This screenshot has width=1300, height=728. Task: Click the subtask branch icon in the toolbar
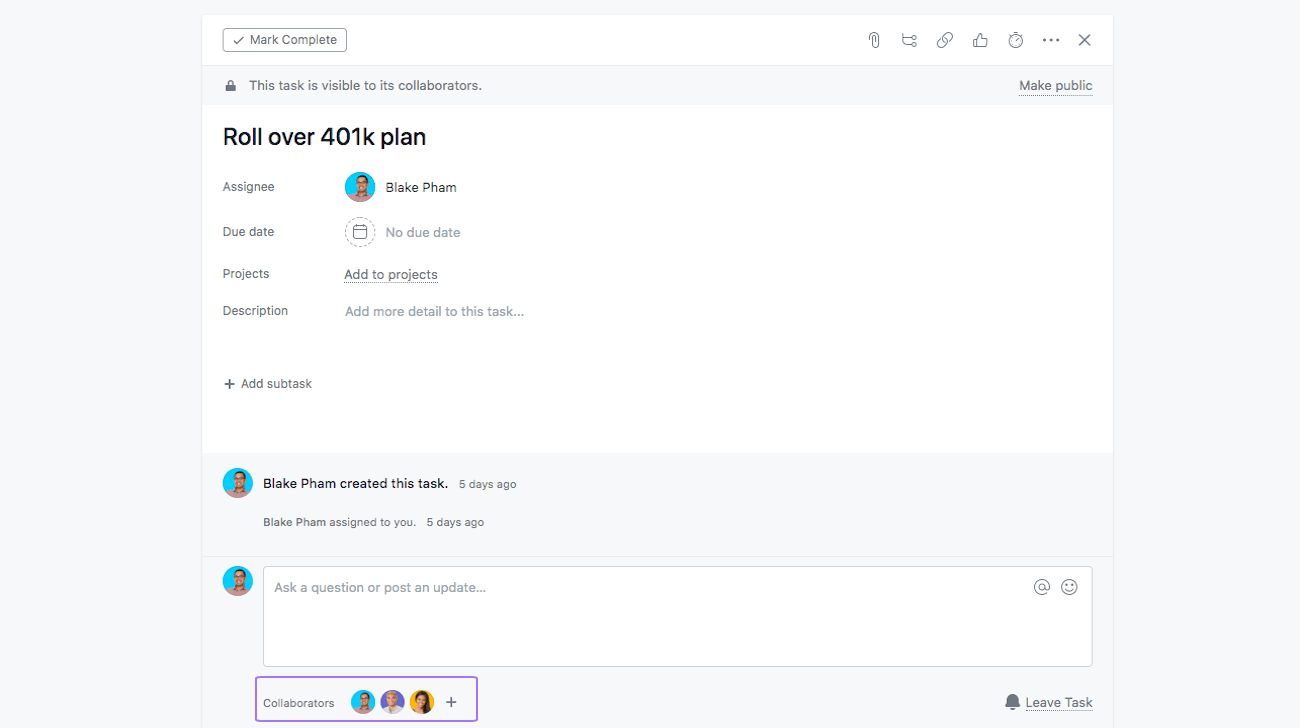(x=909, y=40)
